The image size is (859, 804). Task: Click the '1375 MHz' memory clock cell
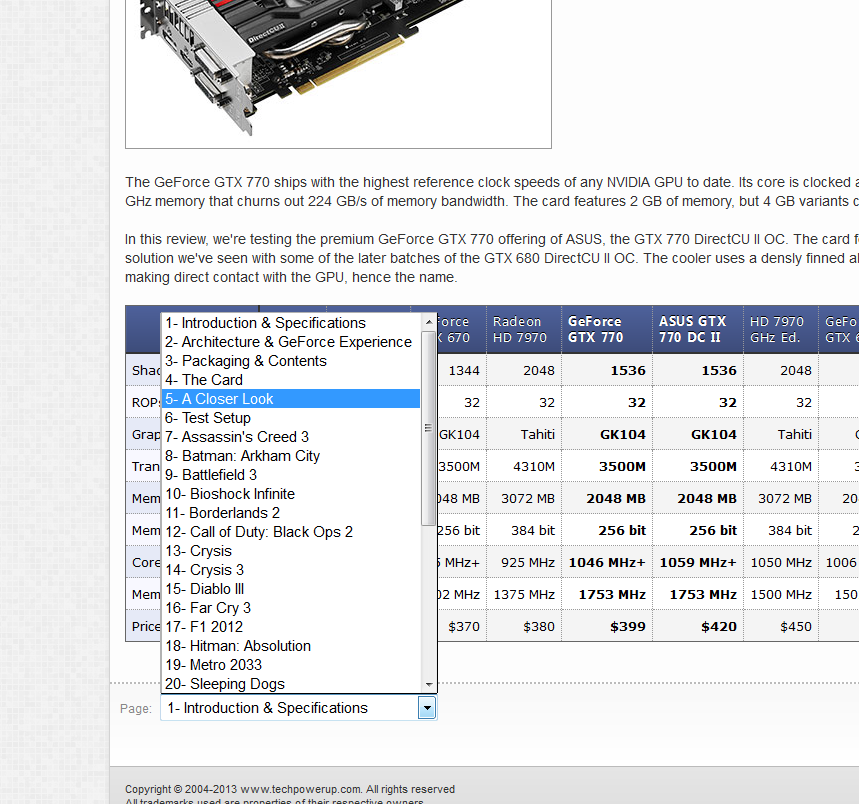(524, 594)
